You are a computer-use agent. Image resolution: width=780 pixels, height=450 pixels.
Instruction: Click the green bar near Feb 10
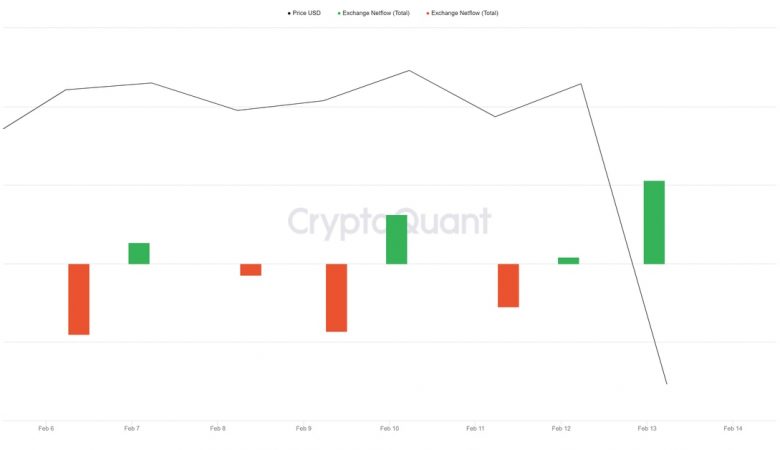396,239
